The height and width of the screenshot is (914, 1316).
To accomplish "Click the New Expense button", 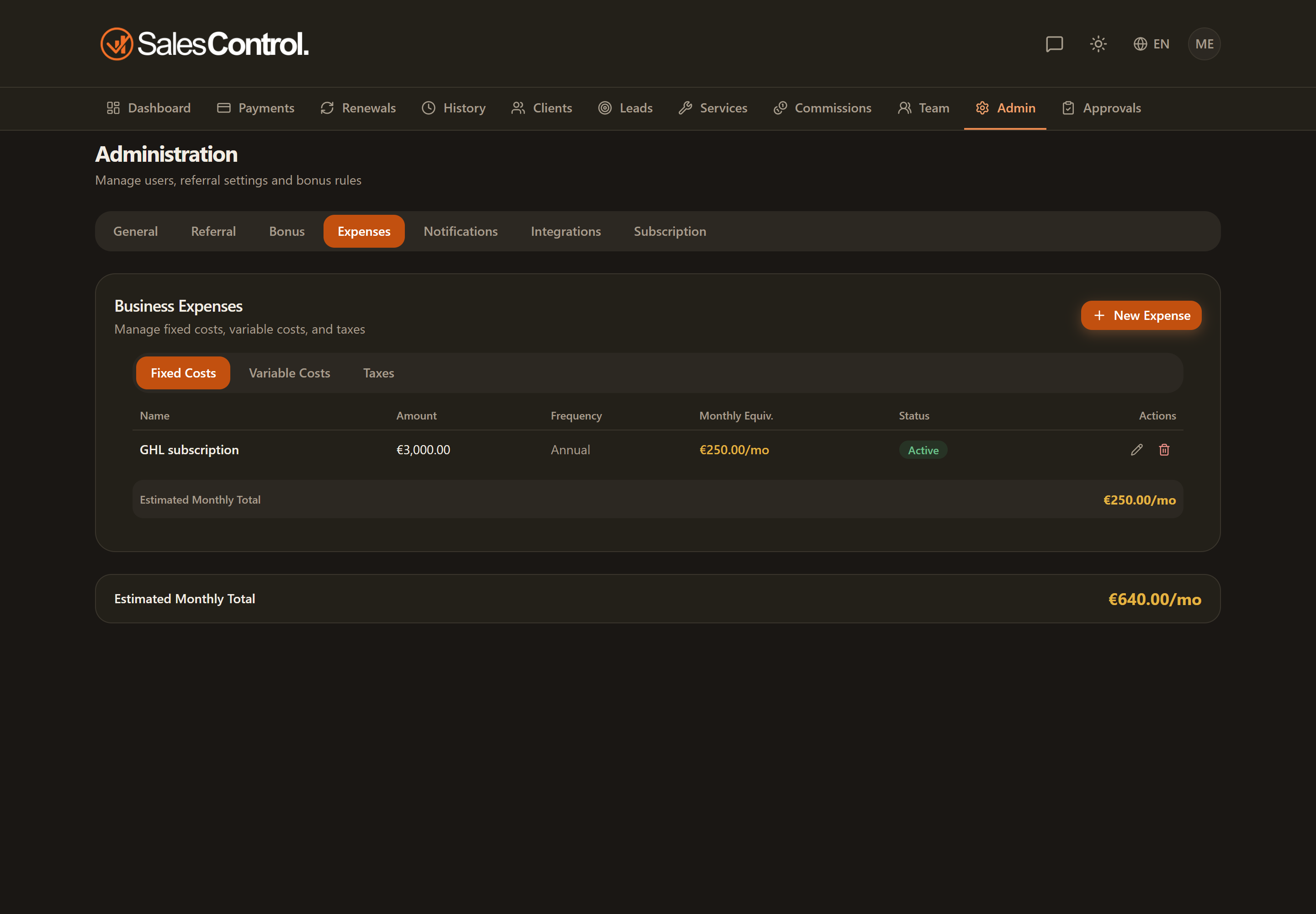I will (x=1141, y=315).
